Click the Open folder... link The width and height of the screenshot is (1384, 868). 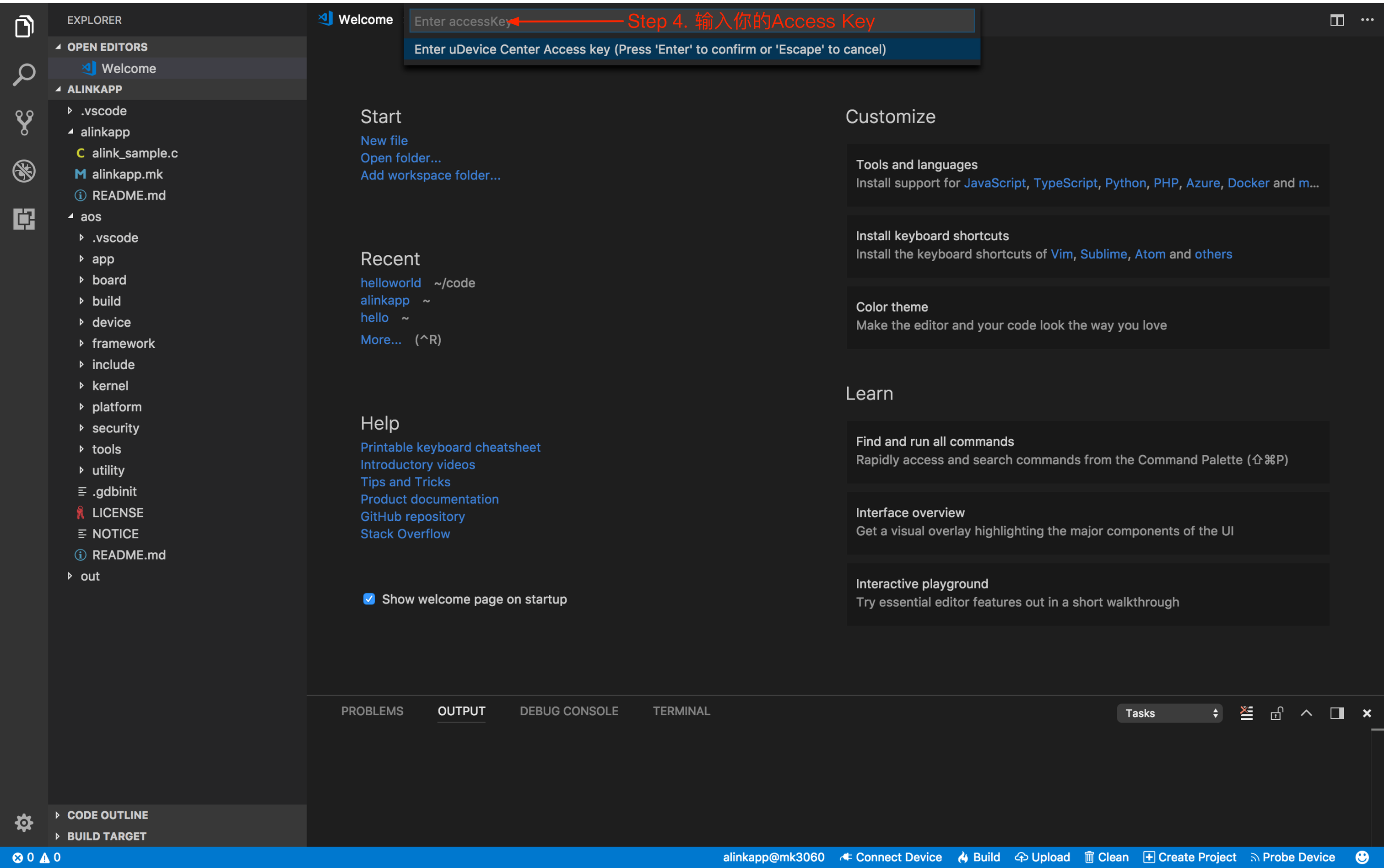click(x=400, y=158)
